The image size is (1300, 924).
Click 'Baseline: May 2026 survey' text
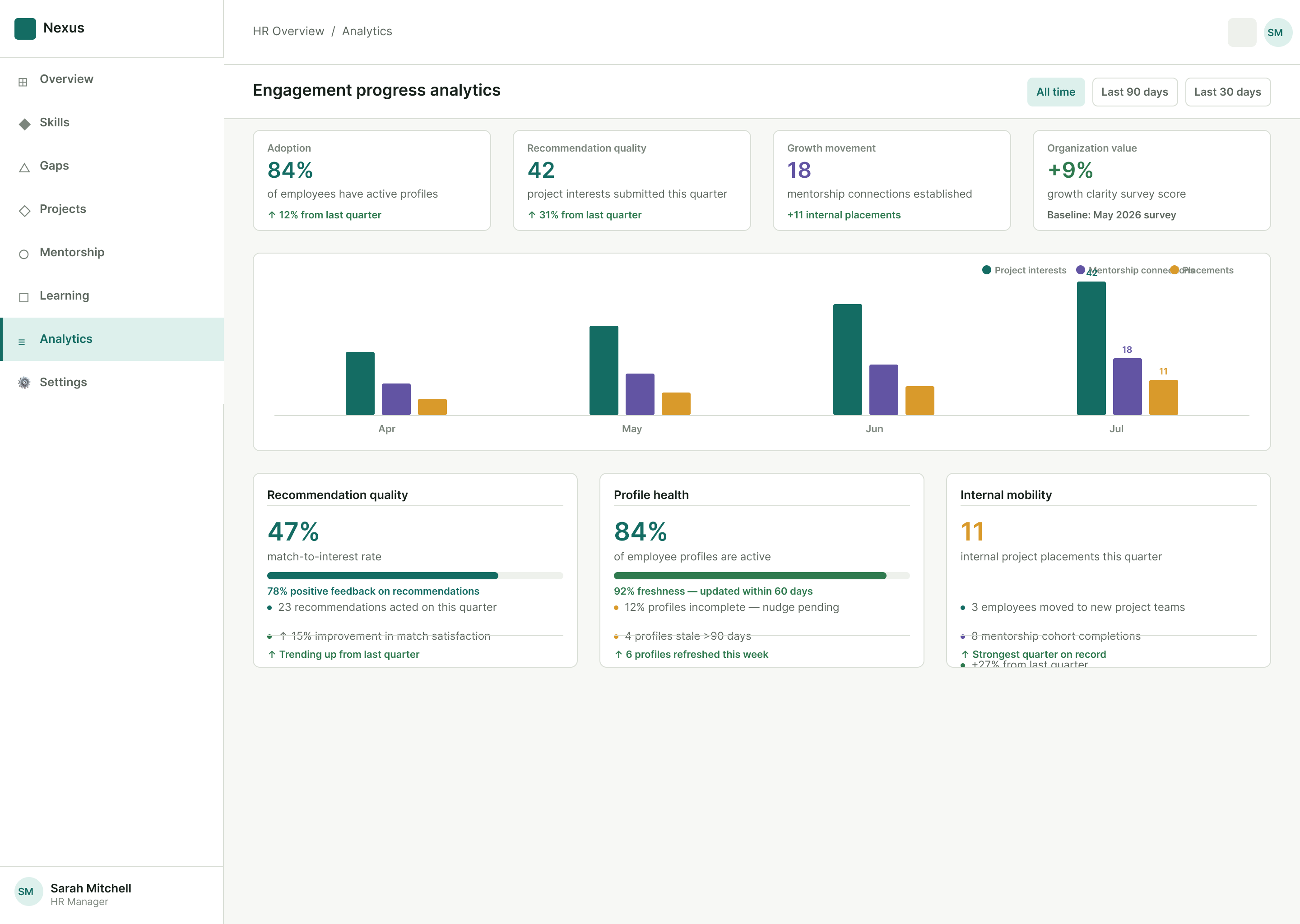pyautogui.click(x=1111, y=215)
